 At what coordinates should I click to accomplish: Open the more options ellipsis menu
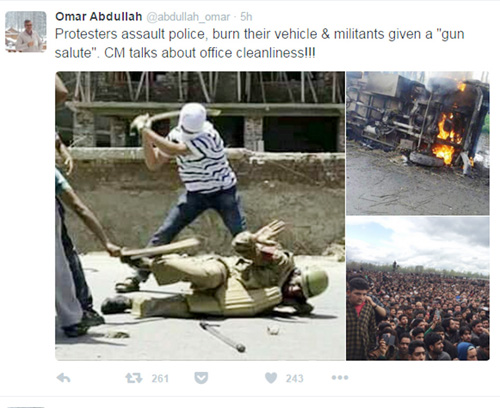pos(340,378)
